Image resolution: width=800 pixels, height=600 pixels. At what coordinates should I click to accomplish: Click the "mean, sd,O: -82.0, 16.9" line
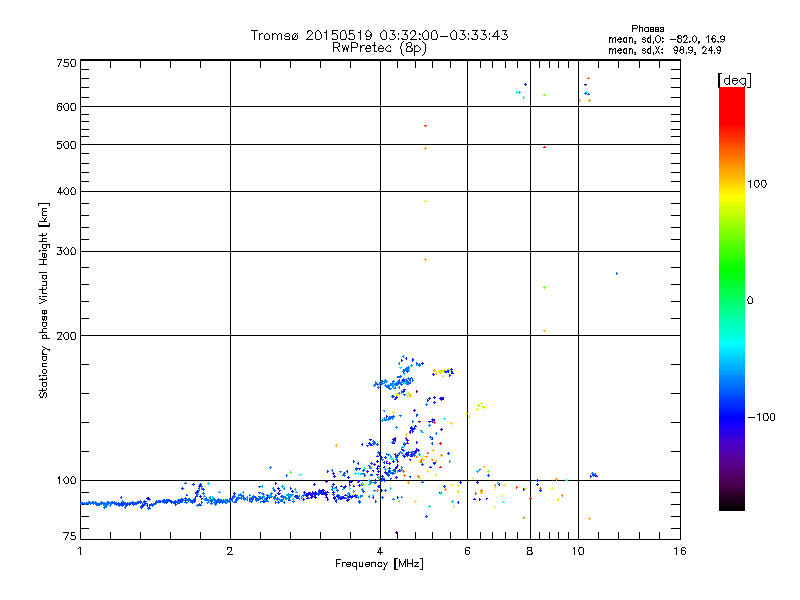pyautogui.click(x=666, y=39)
